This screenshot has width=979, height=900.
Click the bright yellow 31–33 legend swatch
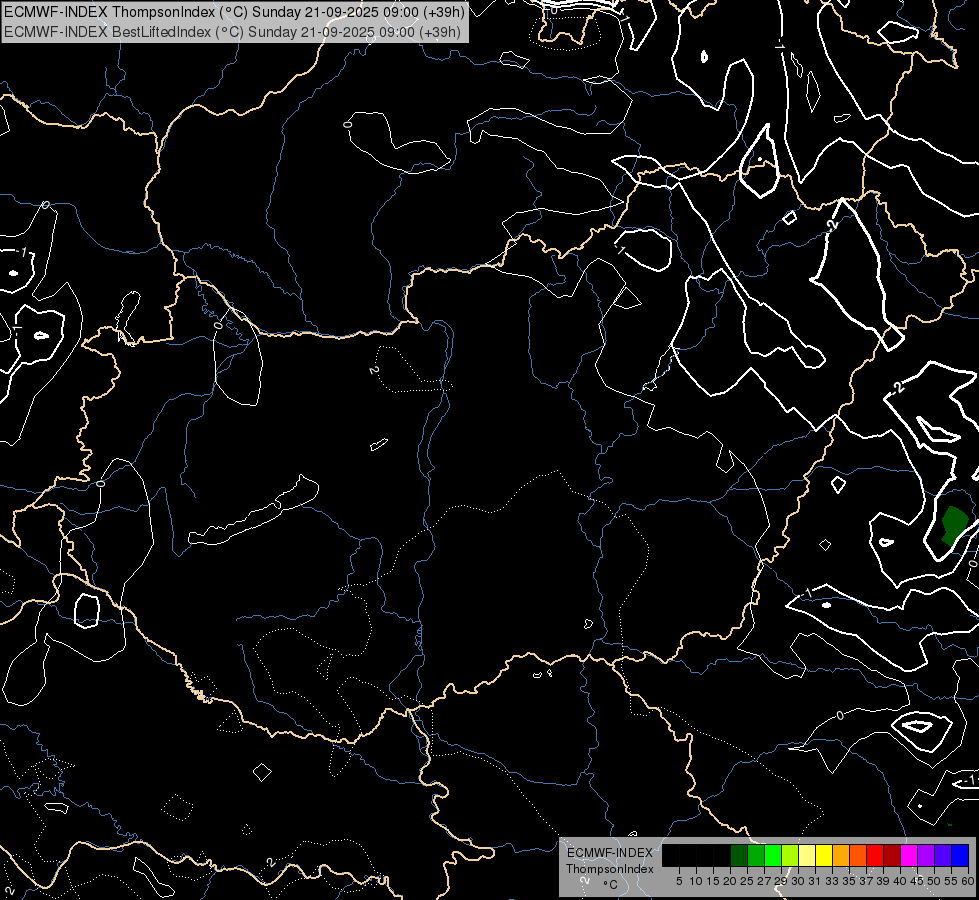824,855
